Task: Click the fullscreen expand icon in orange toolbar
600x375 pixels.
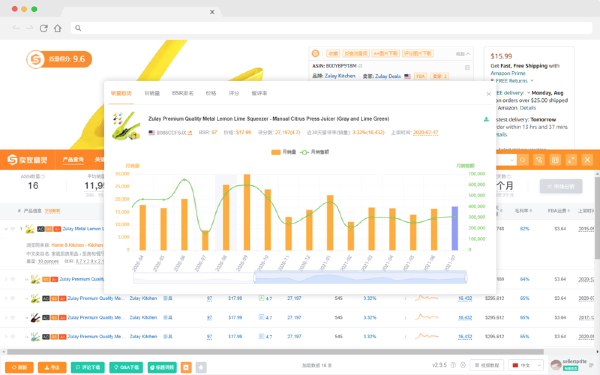Action: pyautogui.click(x=571, y=160)
